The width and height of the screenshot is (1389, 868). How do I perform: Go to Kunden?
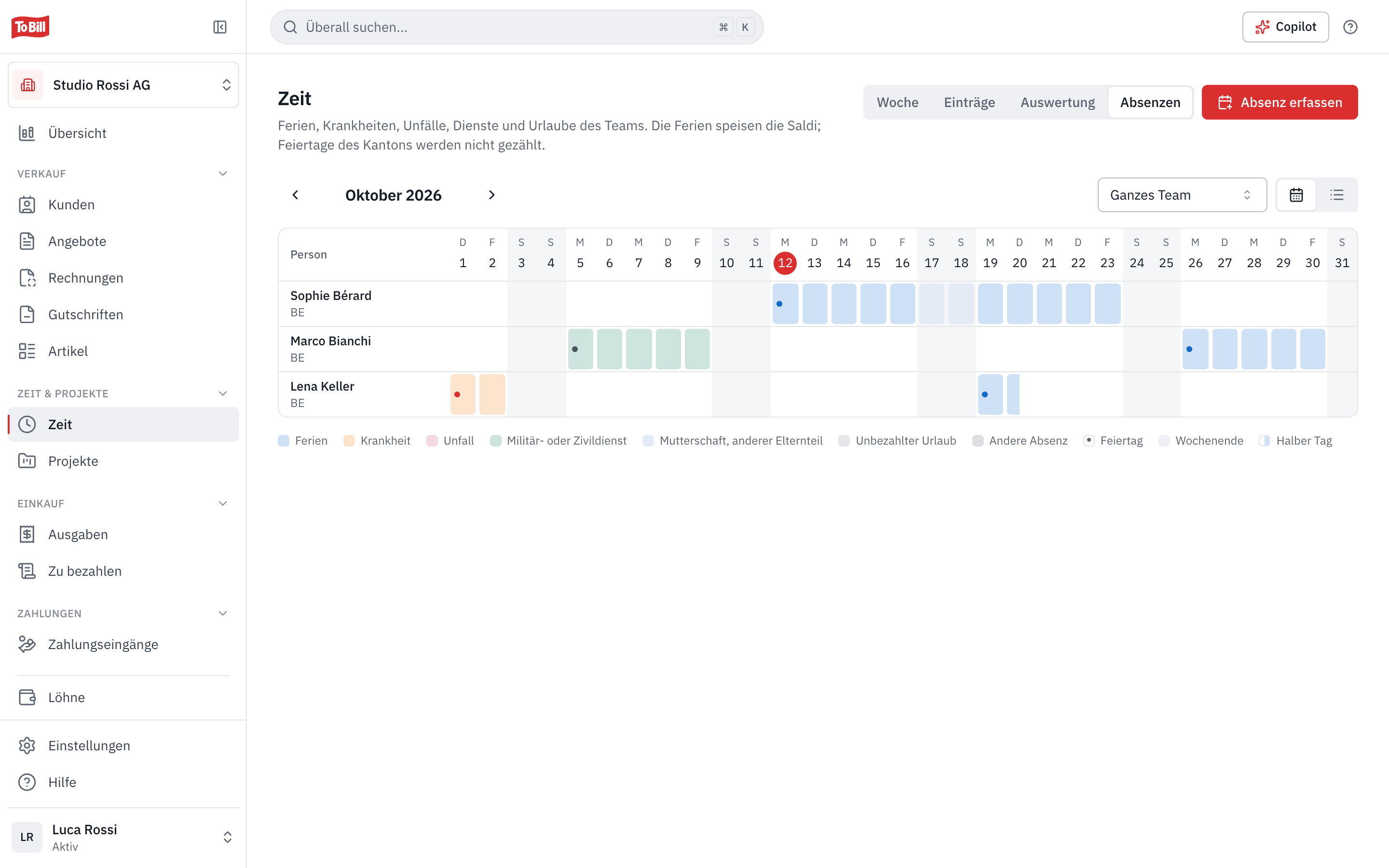123,205
